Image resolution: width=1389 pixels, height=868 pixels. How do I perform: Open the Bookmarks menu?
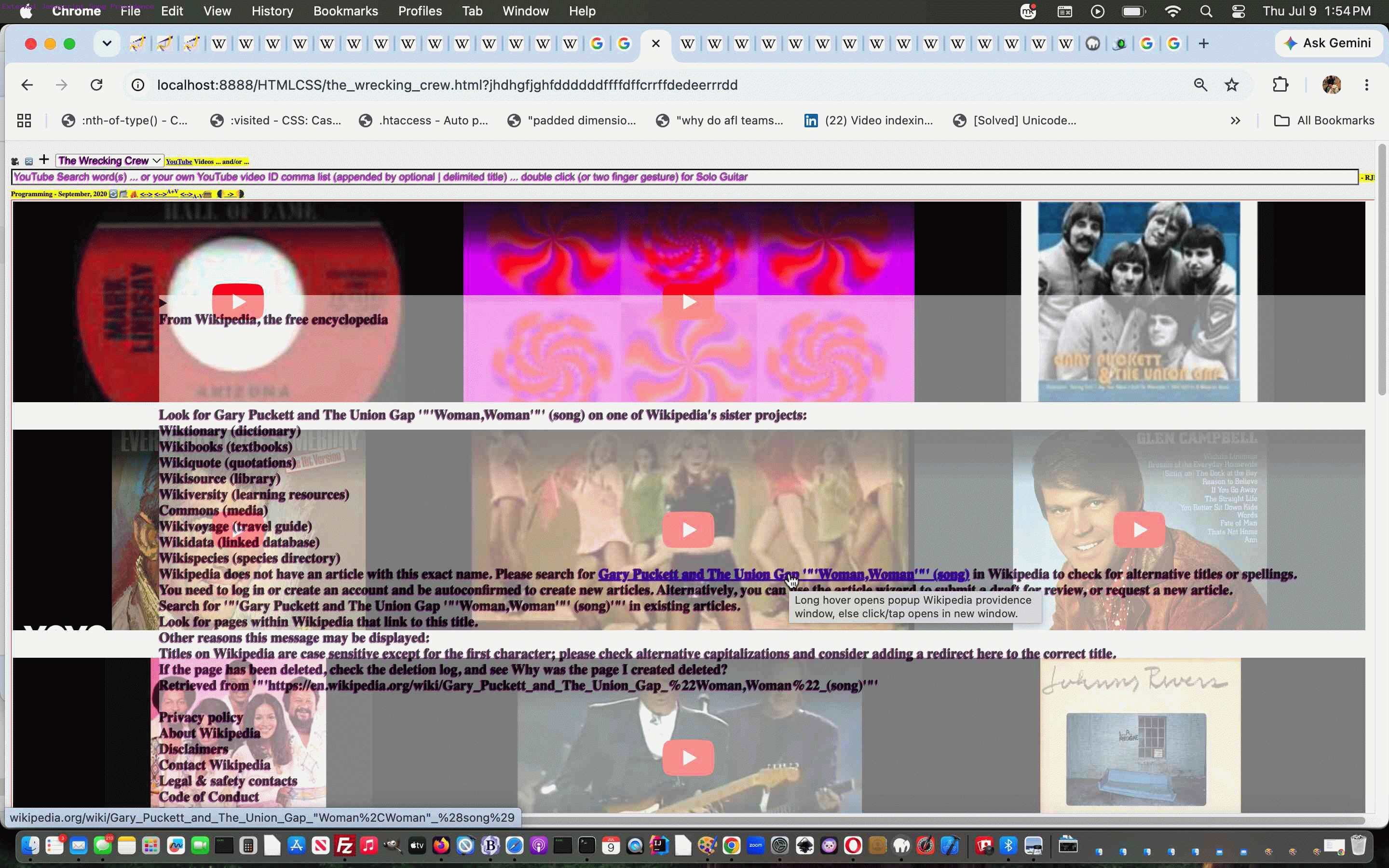coord(345,11)
